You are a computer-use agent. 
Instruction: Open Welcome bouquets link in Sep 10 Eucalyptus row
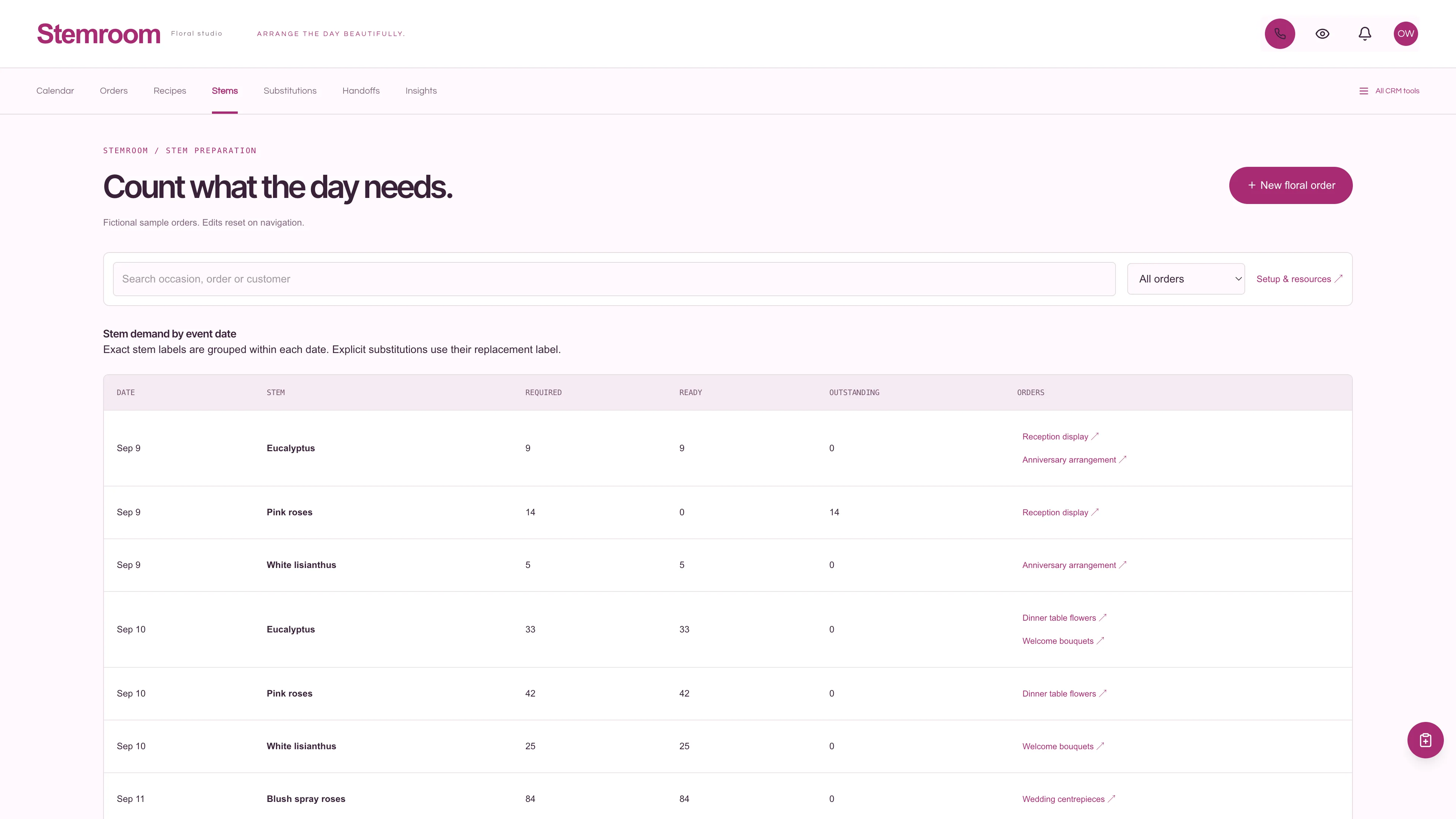tap(1063, 641)
